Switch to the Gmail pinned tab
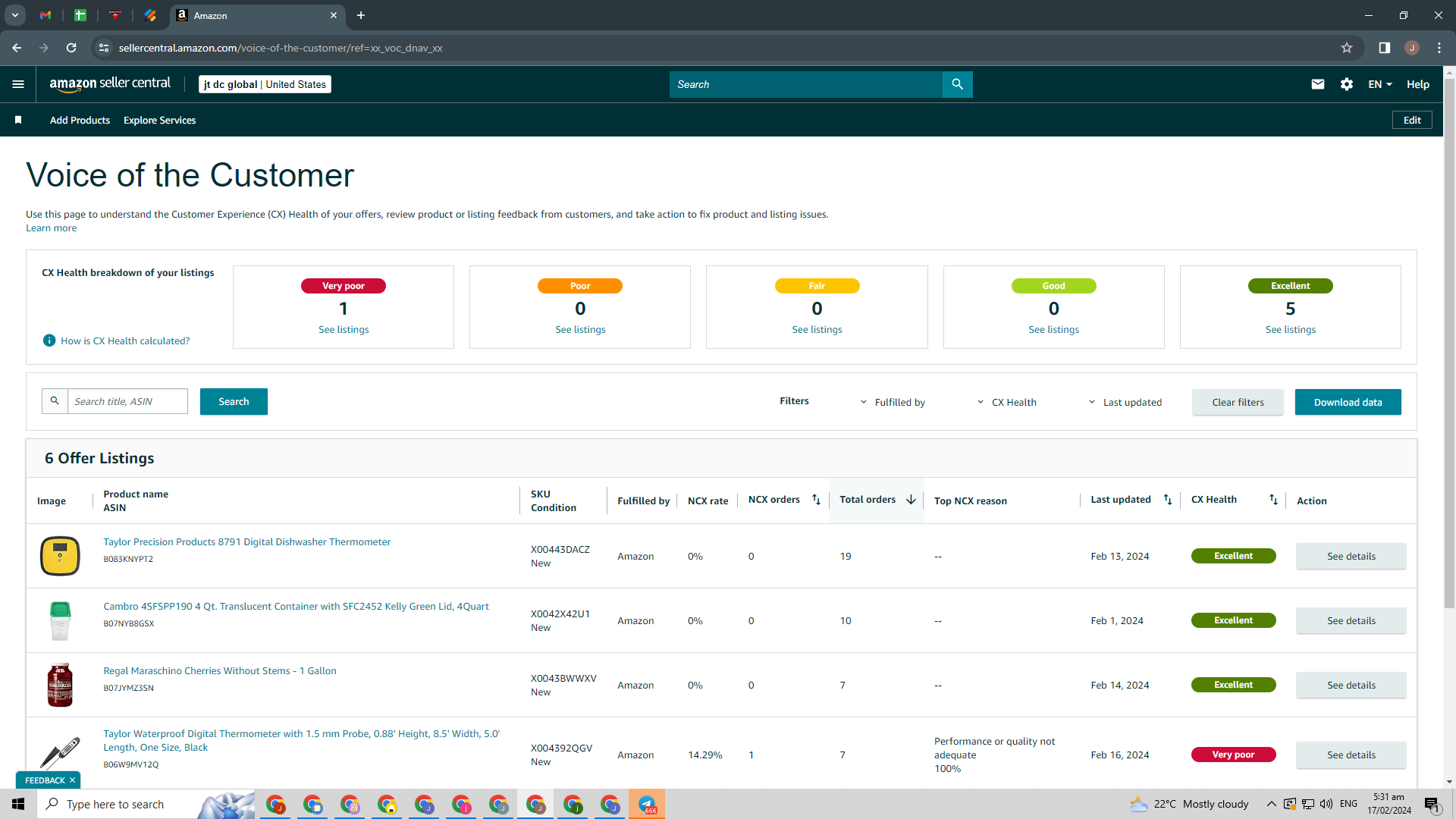This screenshot has height=819, width=1456. [45, 15]
